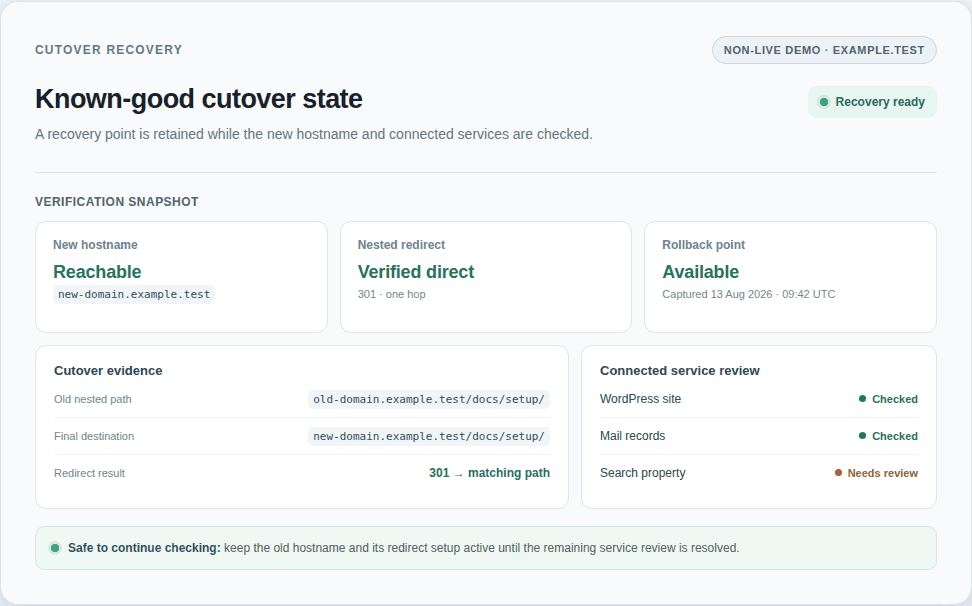Click Checked status for Mail records

(895, 436)
